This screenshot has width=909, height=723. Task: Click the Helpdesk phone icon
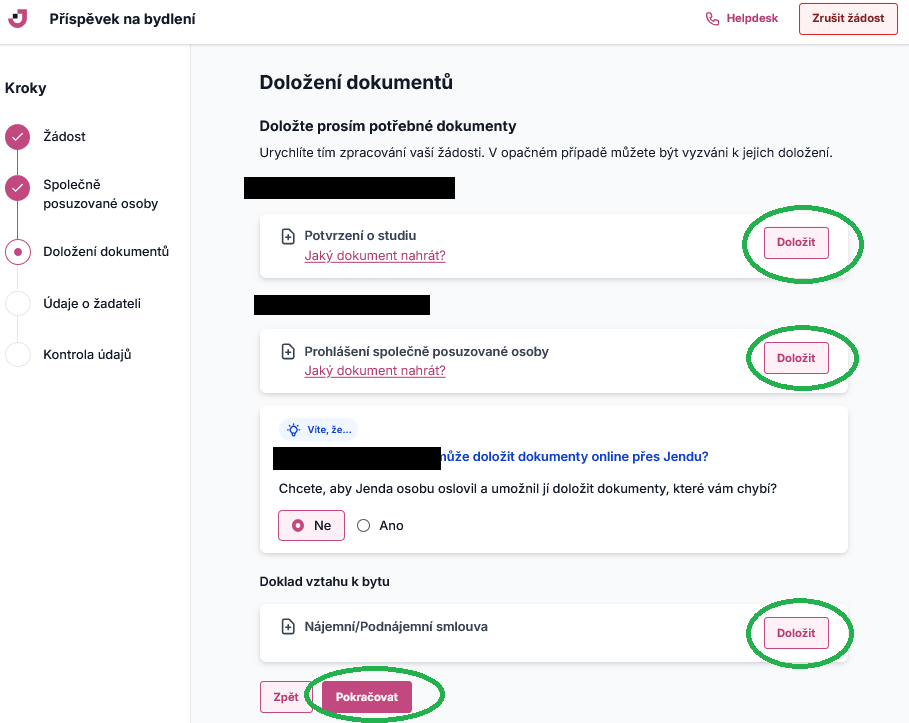coord(712,19)
